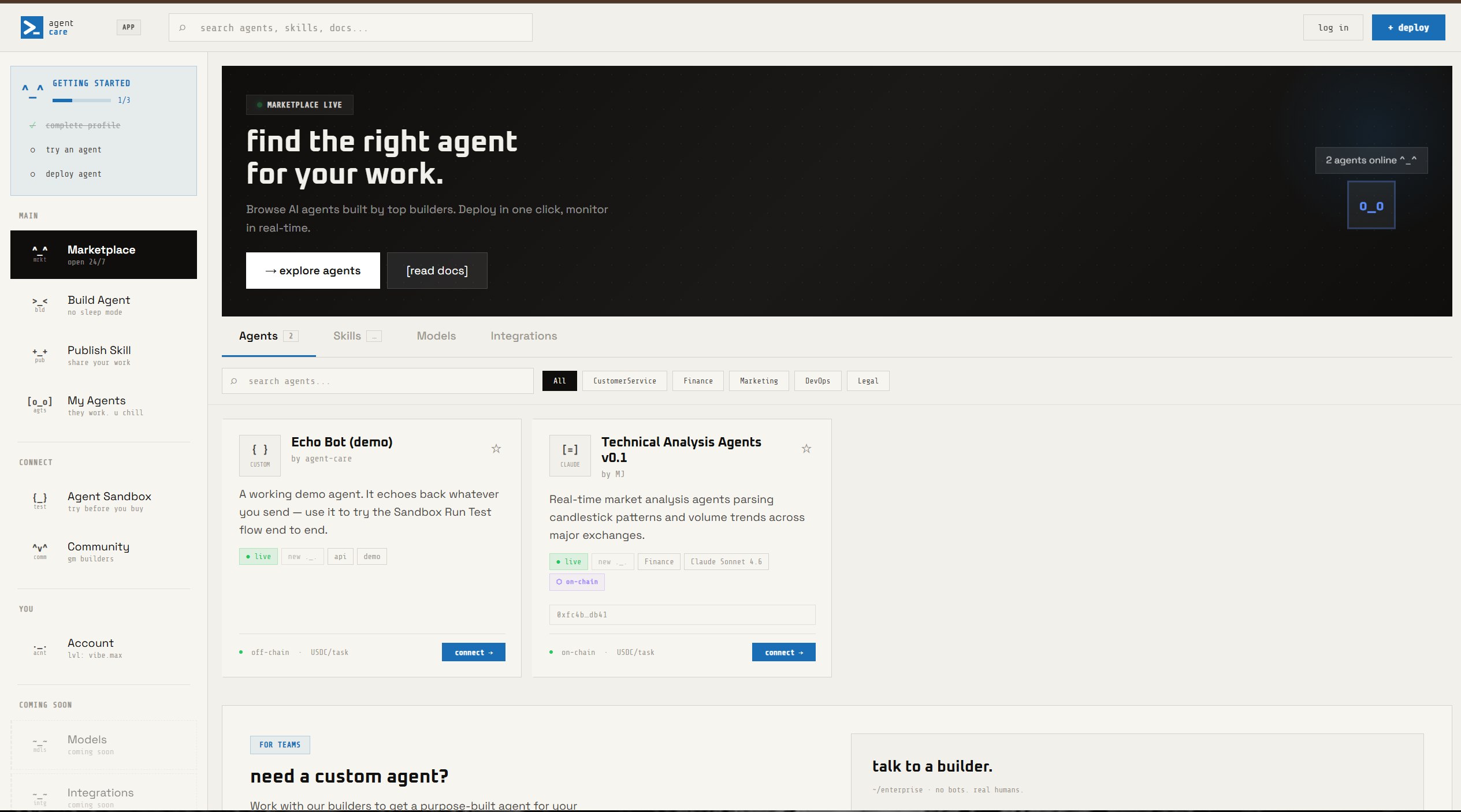1461x812 pixels.
Task: Filter agents by Legal category
Action: [x=868, y=381]
